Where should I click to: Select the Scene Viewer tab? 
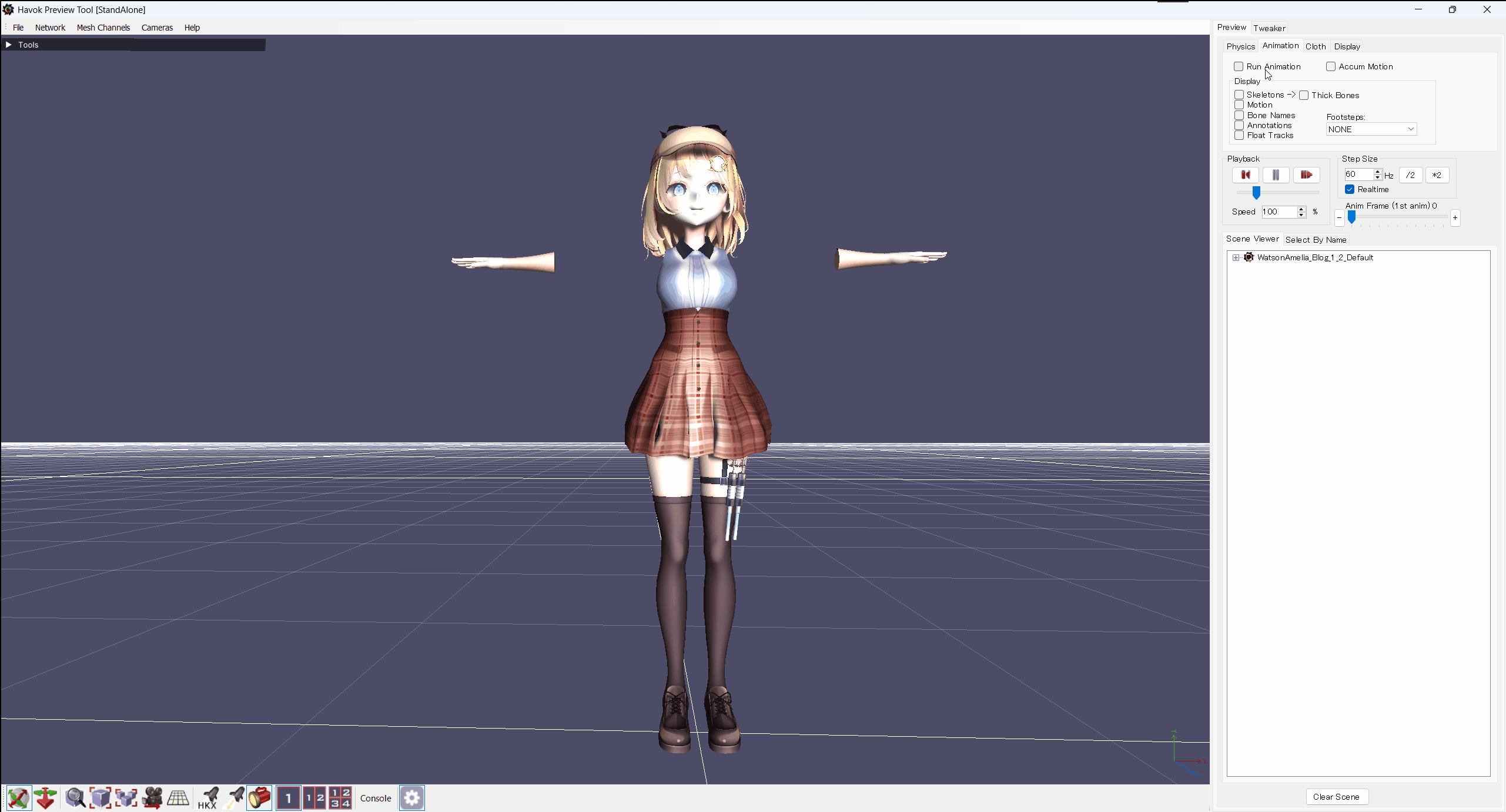1252,239
